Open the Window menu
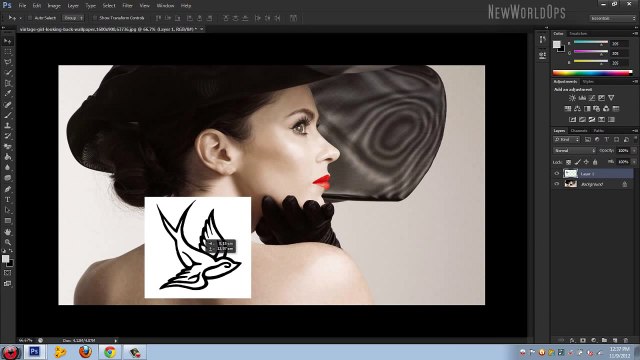The width and height of the screenshot is (640, 360). [x=165, y=6]
